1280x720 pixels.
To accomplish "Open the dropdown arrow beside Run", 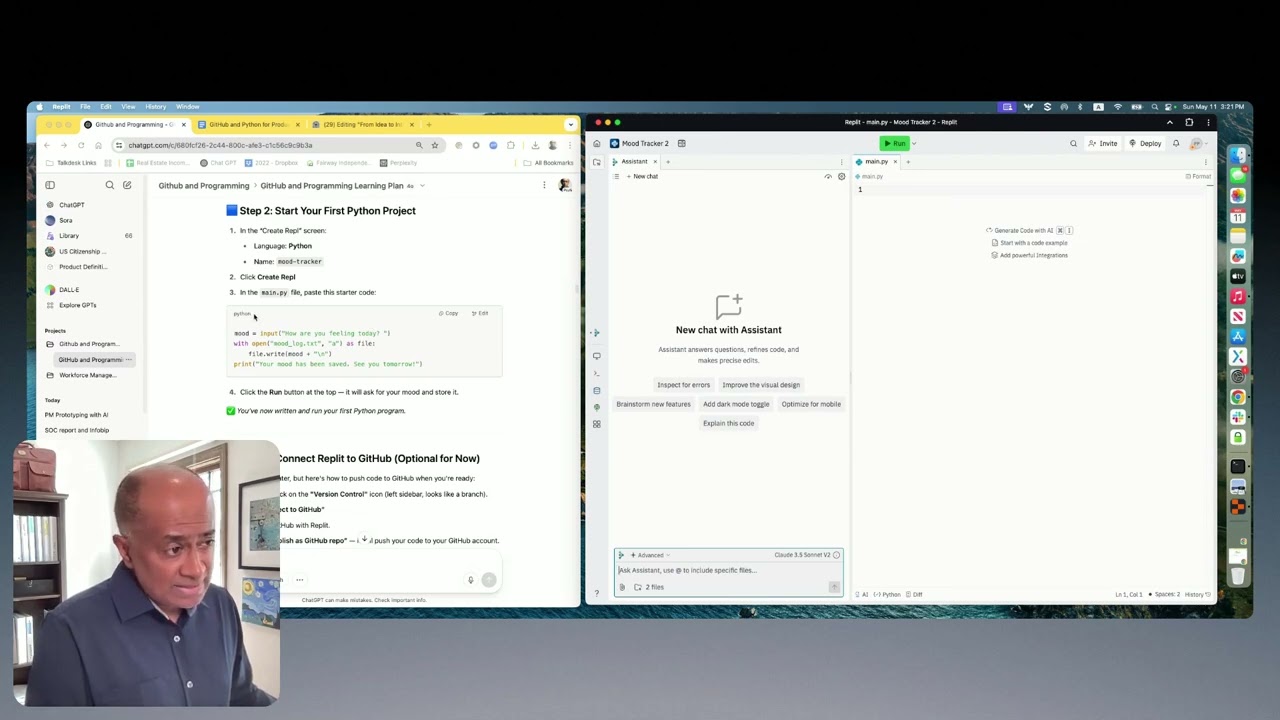I will (914, 143).
